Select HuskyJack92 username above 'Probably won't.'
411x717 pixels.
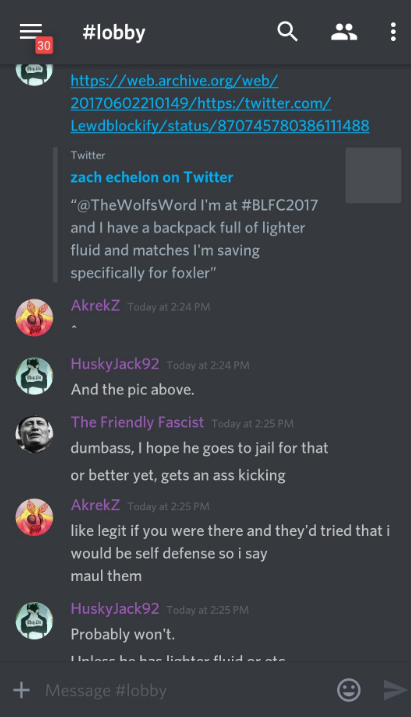coord(115,609)
